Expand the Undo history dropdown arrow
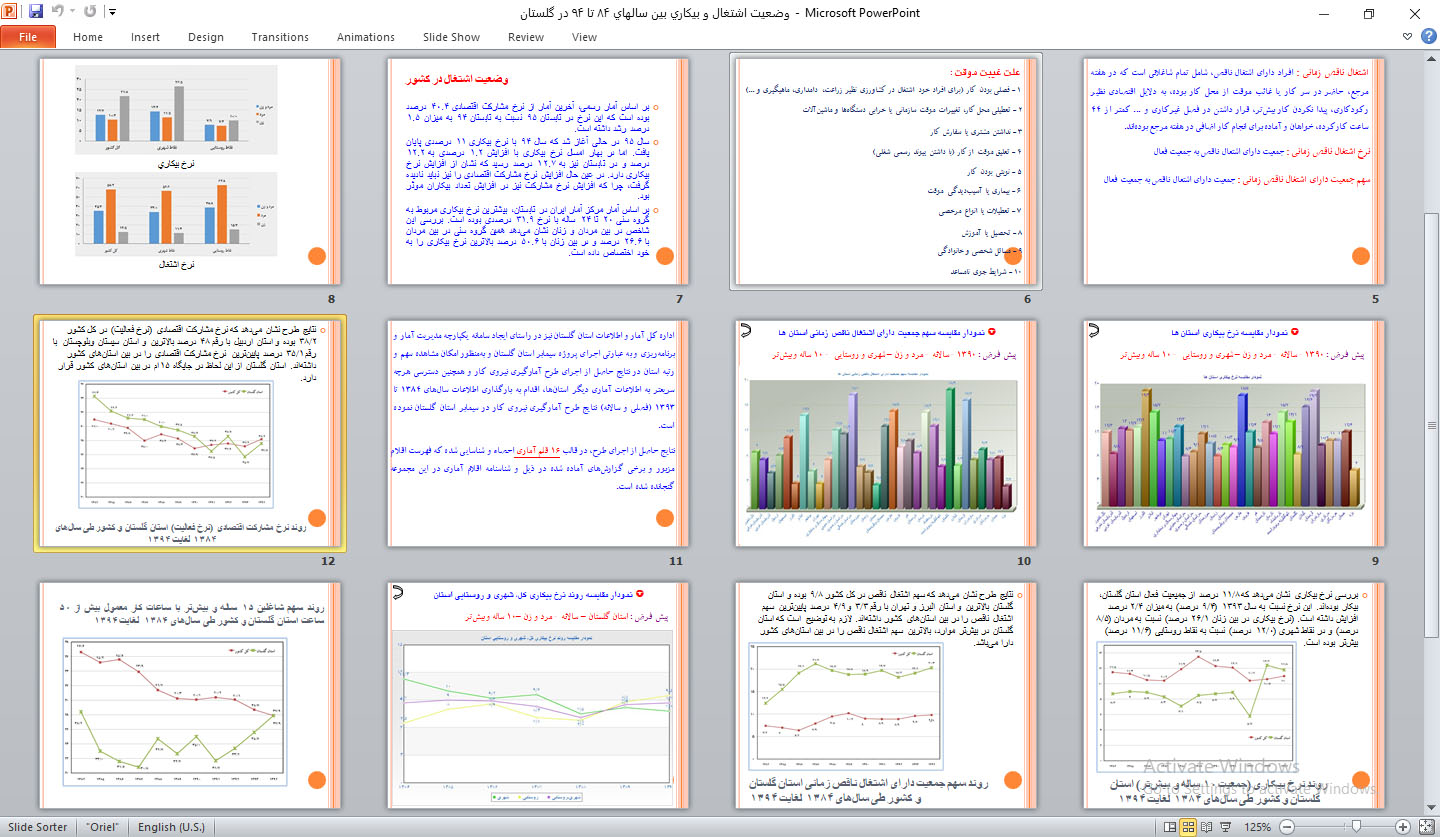 coord(73,12)
